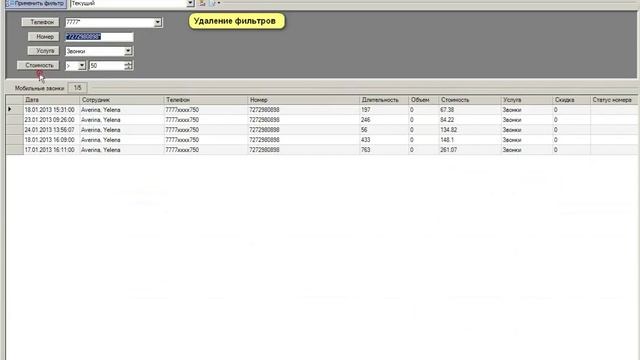640x360 pixels.
Task: Select the row marker with the arrow indicator
Action: pyautogui.click(x=14, y=110)
